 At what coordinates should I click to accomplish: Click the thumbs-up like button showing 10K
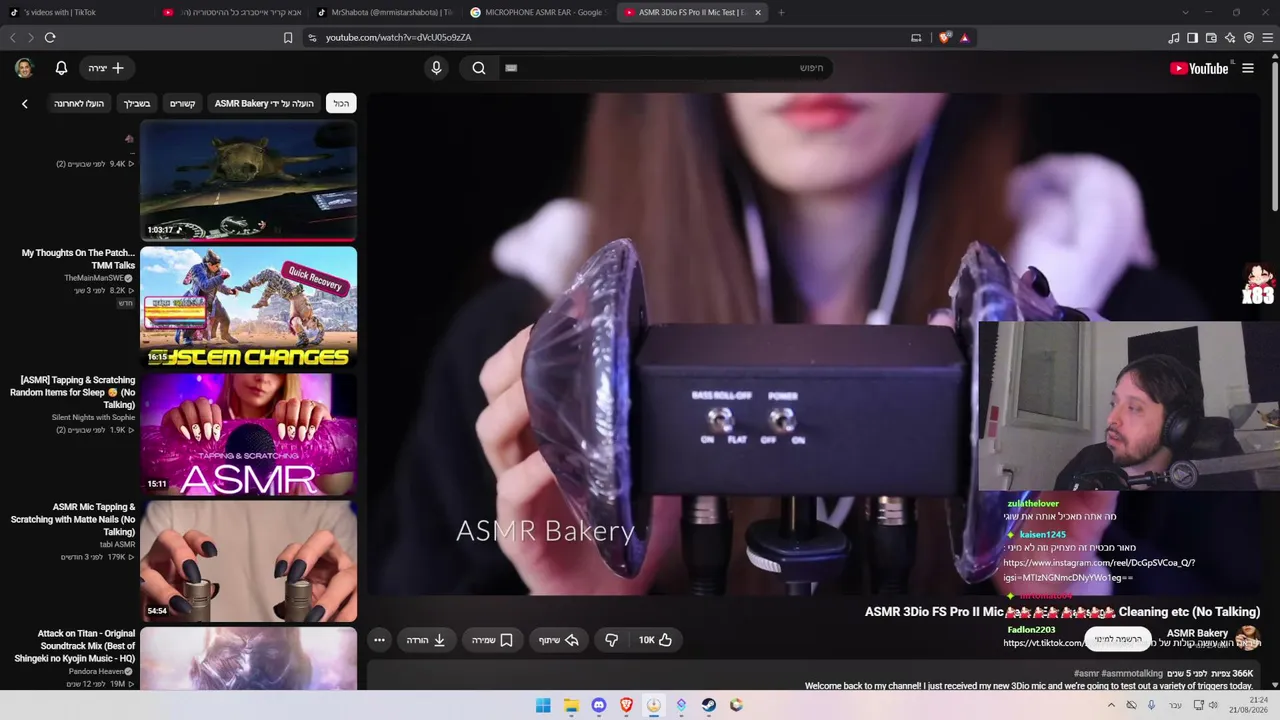655,640
